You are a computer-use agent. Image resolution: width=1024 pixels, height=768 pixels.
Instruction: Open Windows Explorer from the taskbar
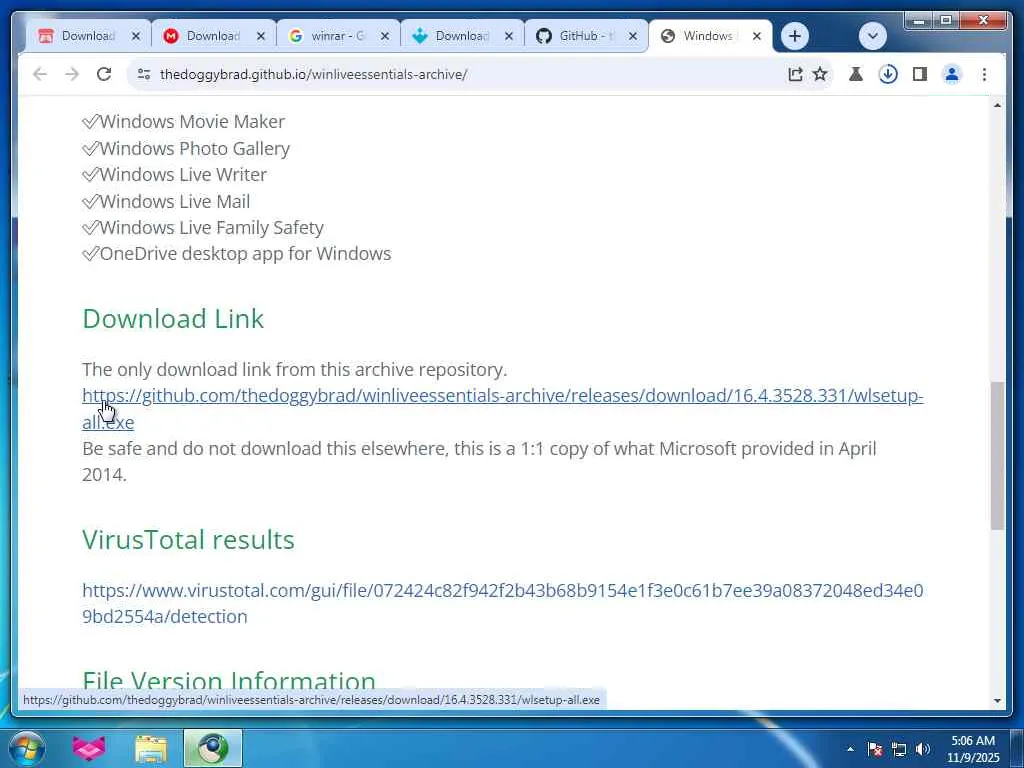pos(151,748)
